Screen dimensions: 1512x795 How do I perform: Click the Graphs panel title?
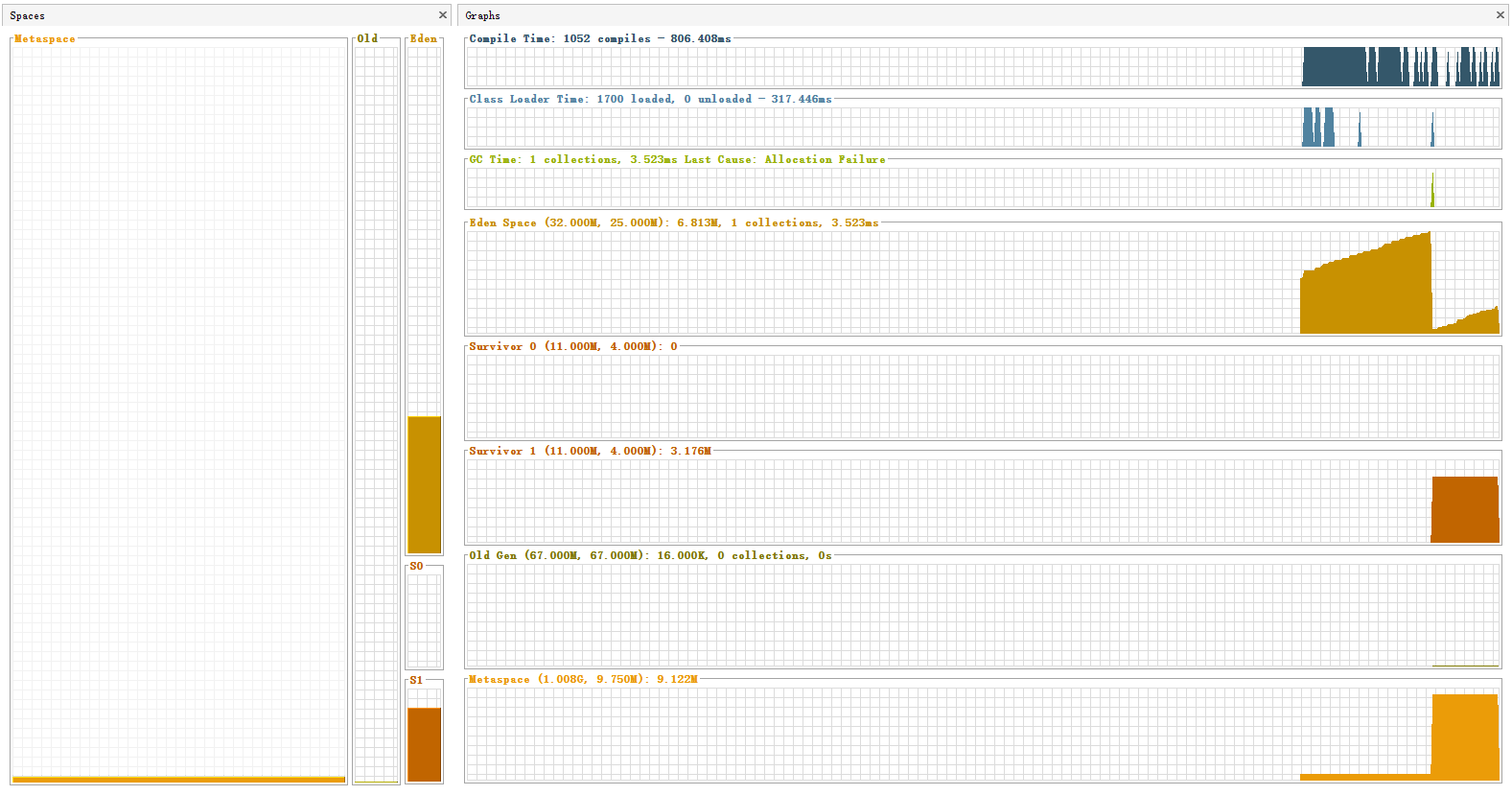[482, 15]
